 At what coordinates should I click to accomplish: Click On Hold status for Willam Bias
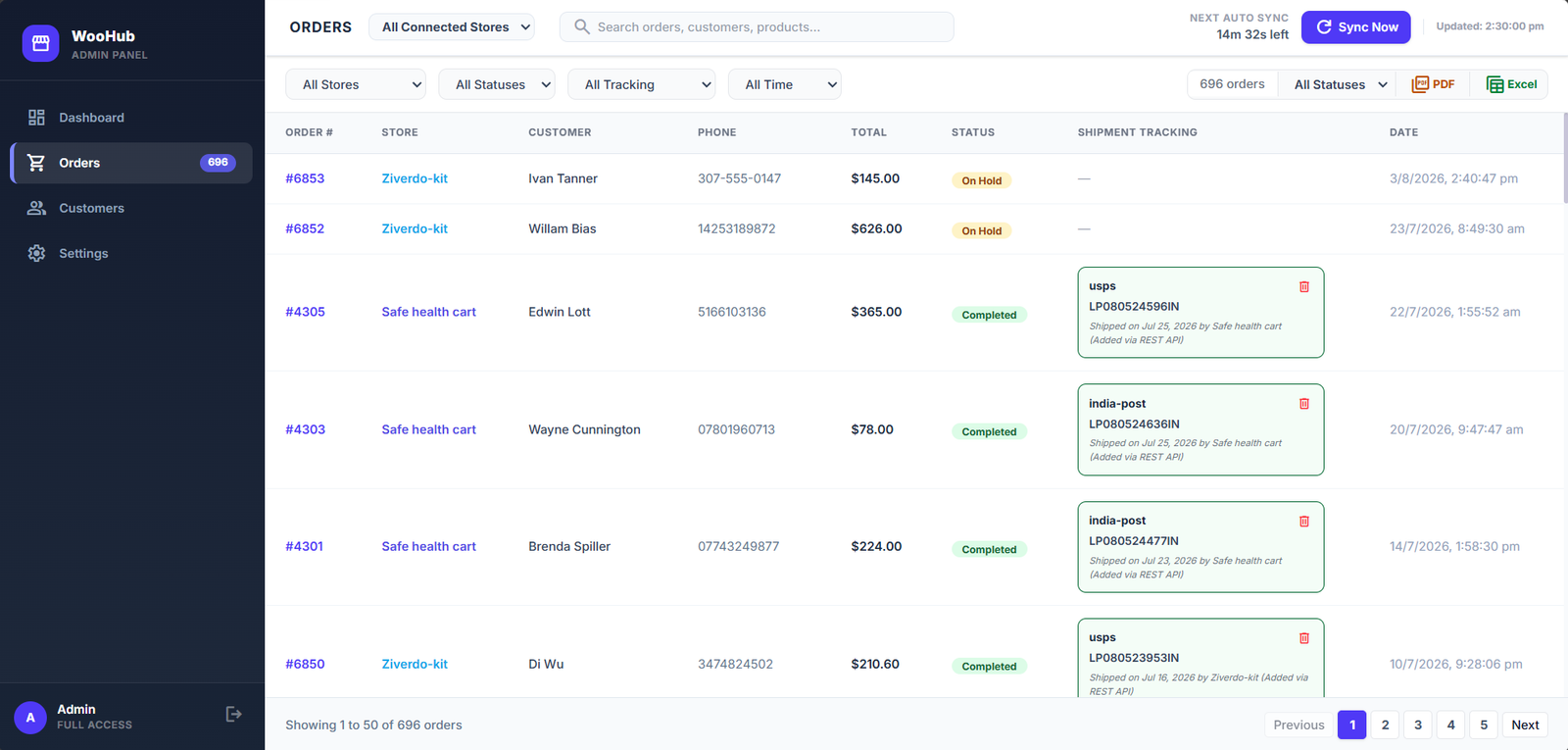[981, 231]
